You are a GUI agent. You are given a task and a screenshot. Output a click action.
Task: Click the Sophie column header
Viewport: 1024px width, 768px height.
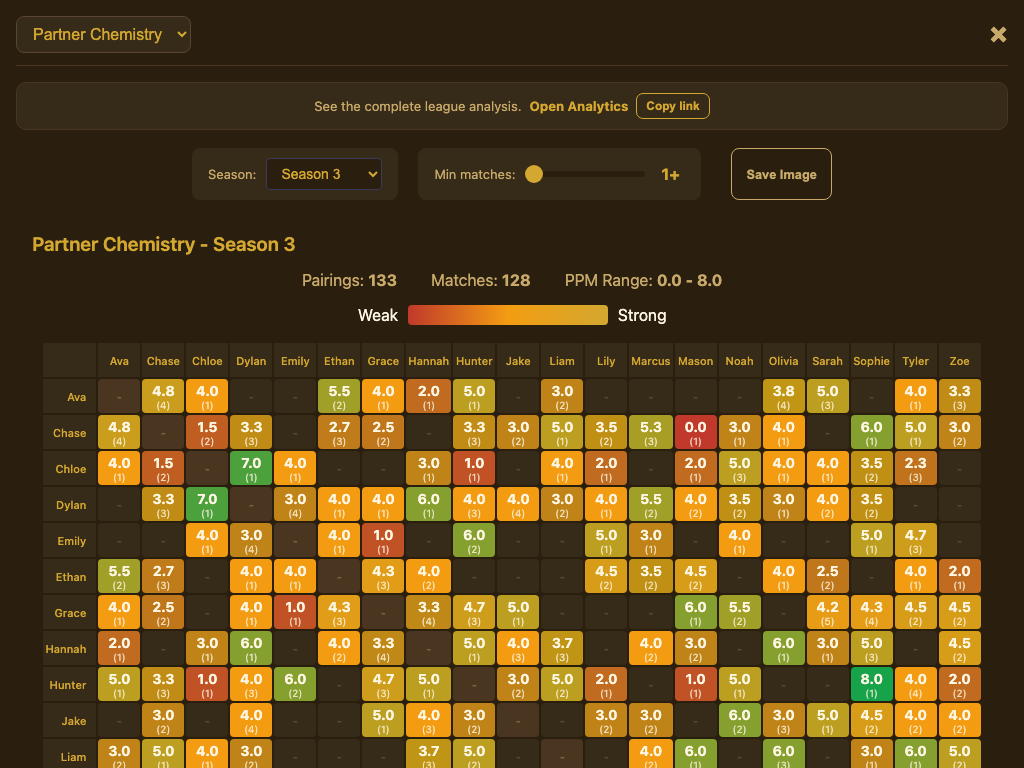871,361
